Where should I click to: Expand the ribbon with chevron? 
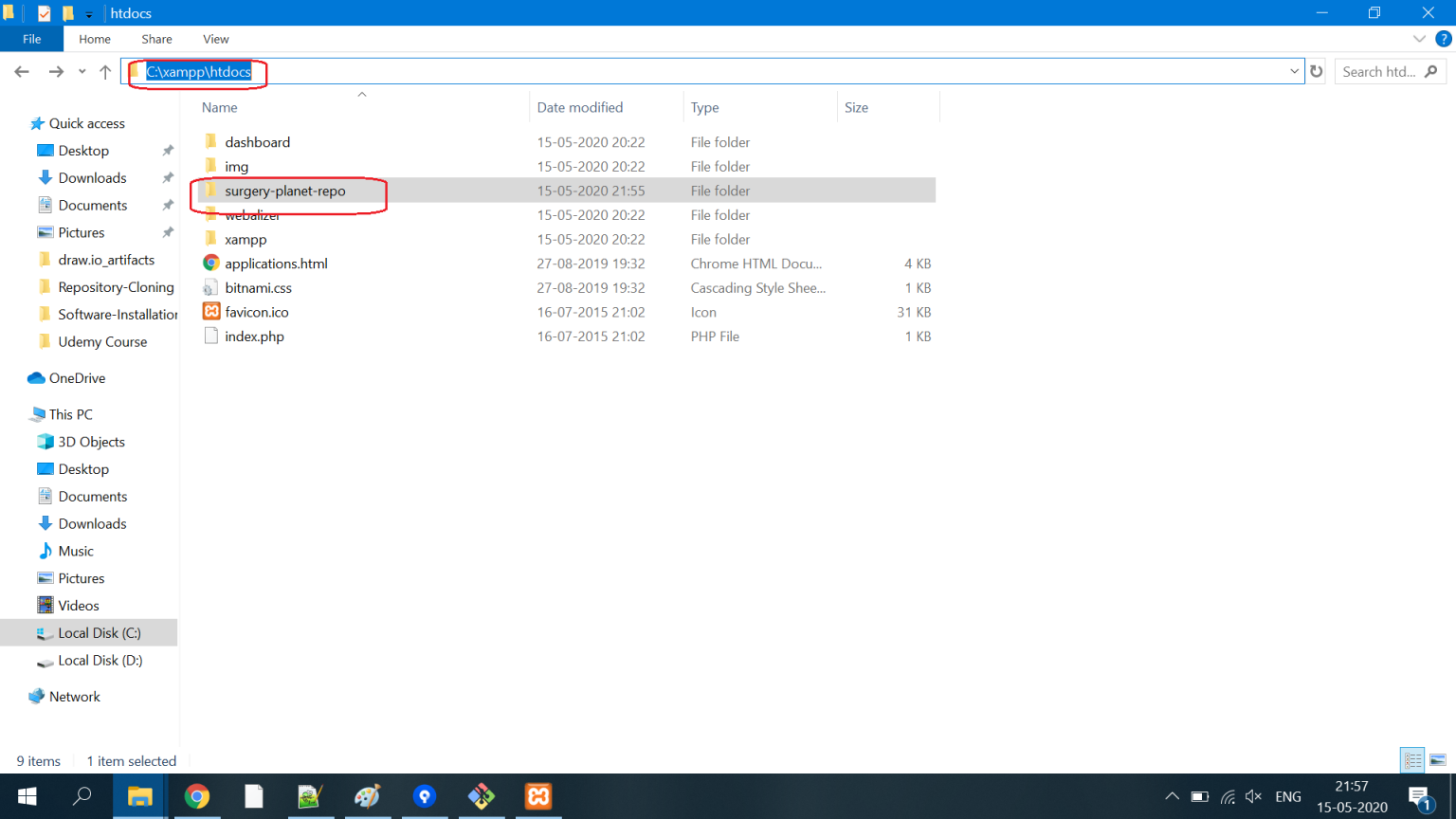(1419, 39)
